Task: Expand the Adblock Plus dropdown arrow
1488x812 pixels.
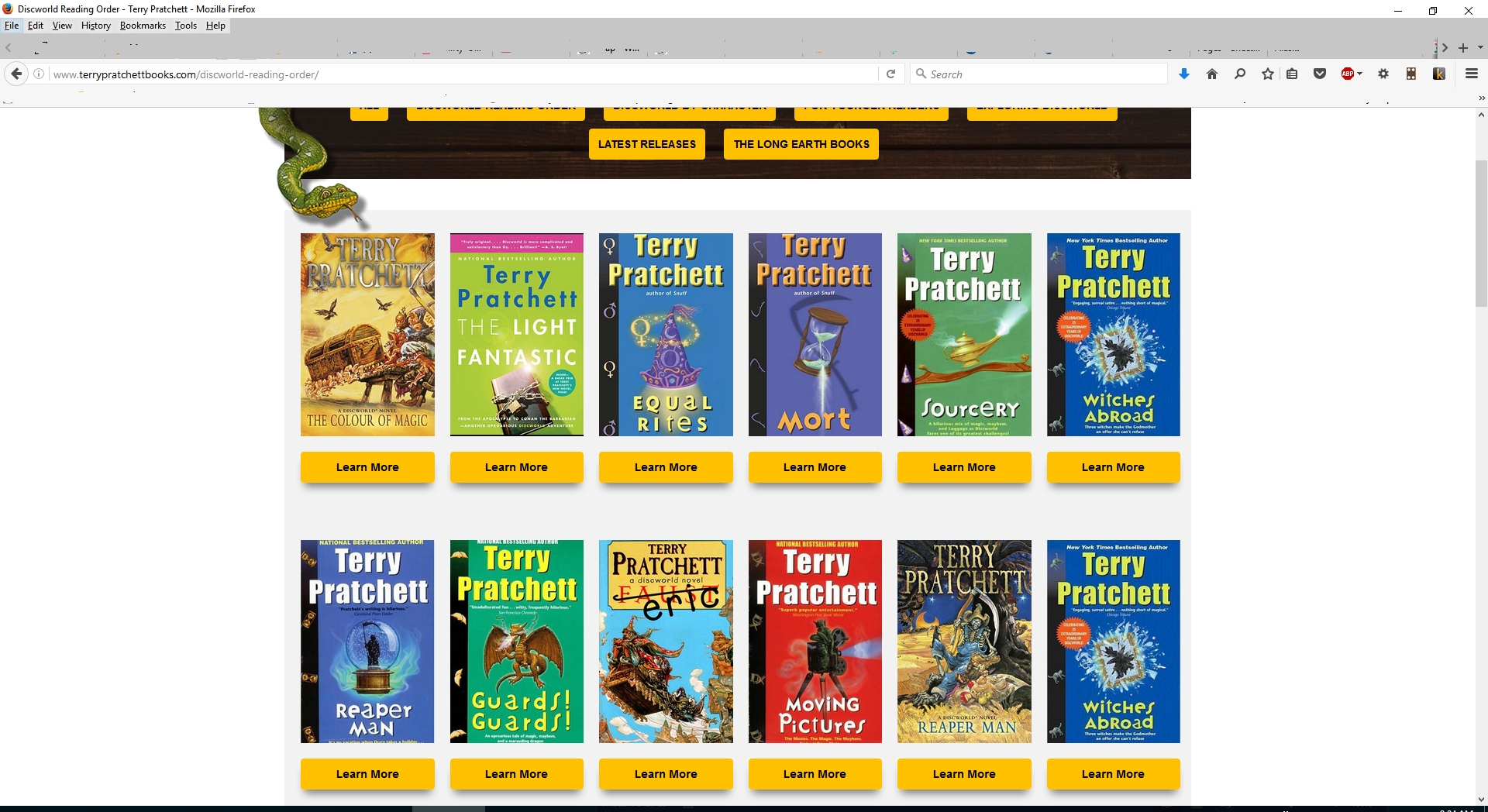Action: (1360, 74)
